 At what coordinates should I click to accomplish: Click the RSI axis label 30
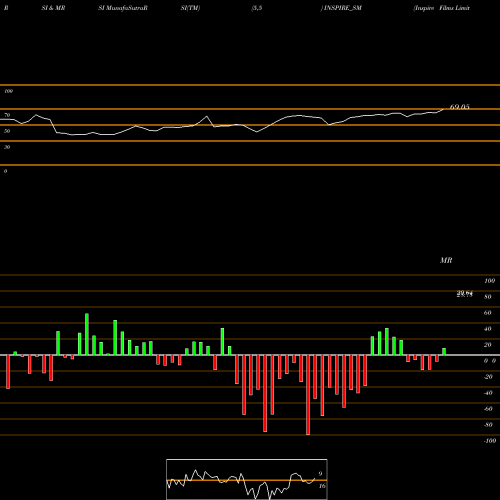point(7,147)
